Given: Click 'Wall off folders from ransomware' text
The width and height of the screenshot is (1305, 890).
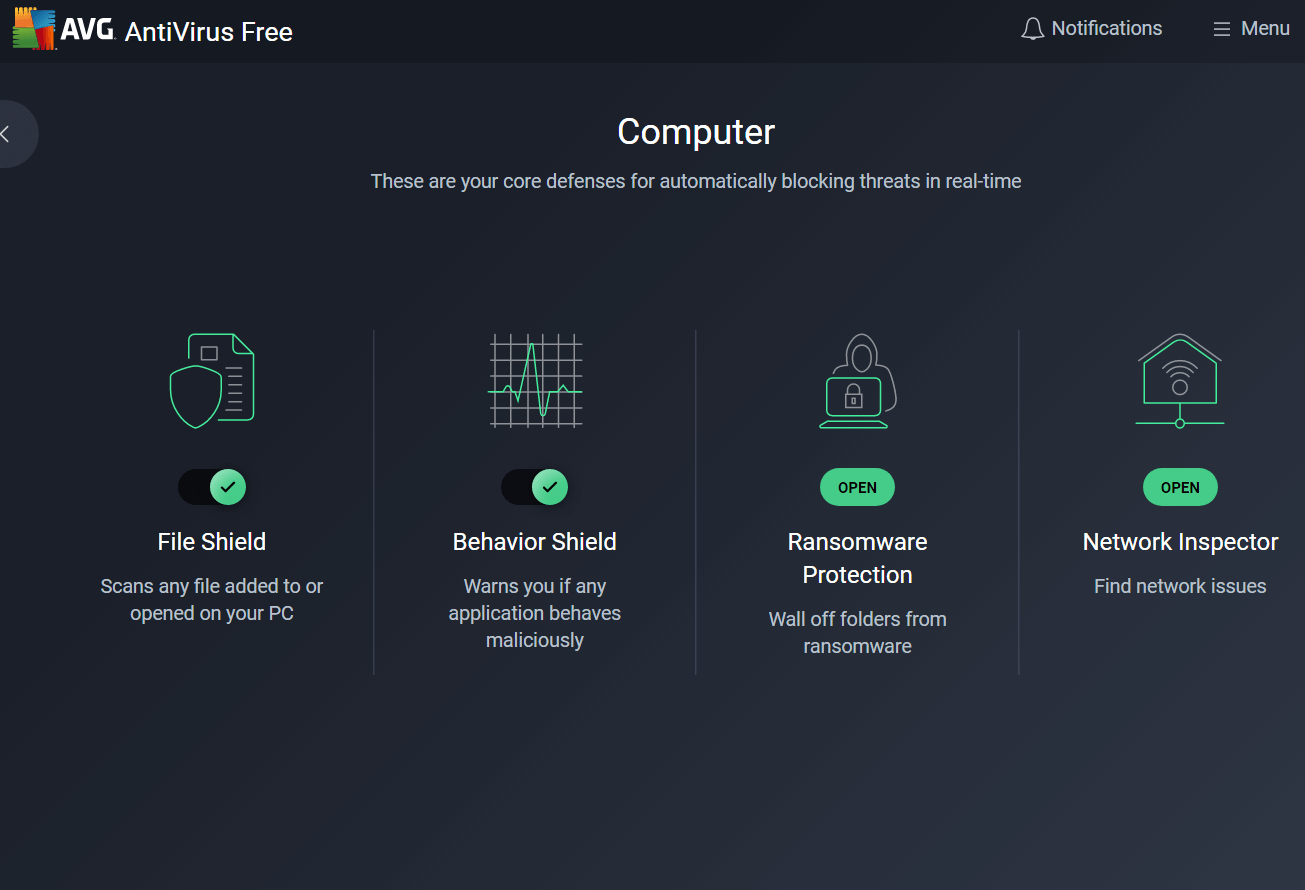Looking at the screenshot, I should 857,632.
